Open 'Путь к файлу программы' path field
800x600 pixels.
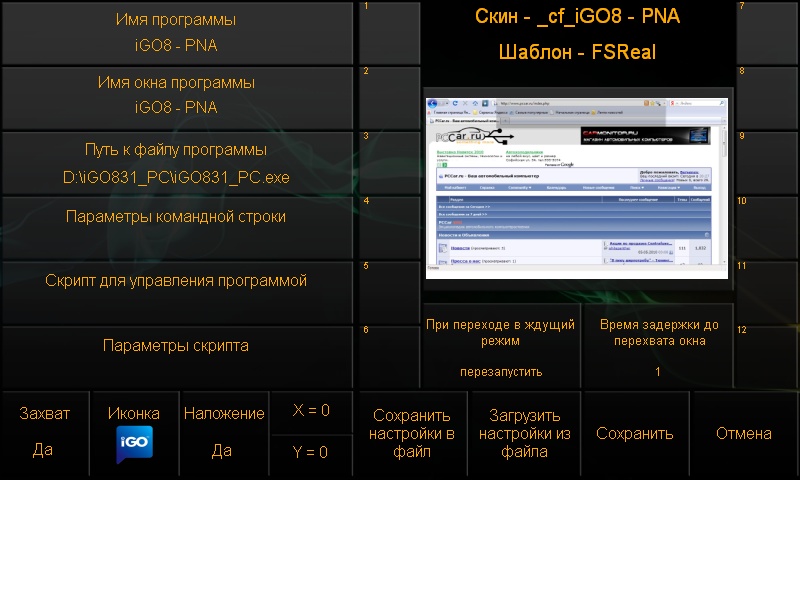177,163
